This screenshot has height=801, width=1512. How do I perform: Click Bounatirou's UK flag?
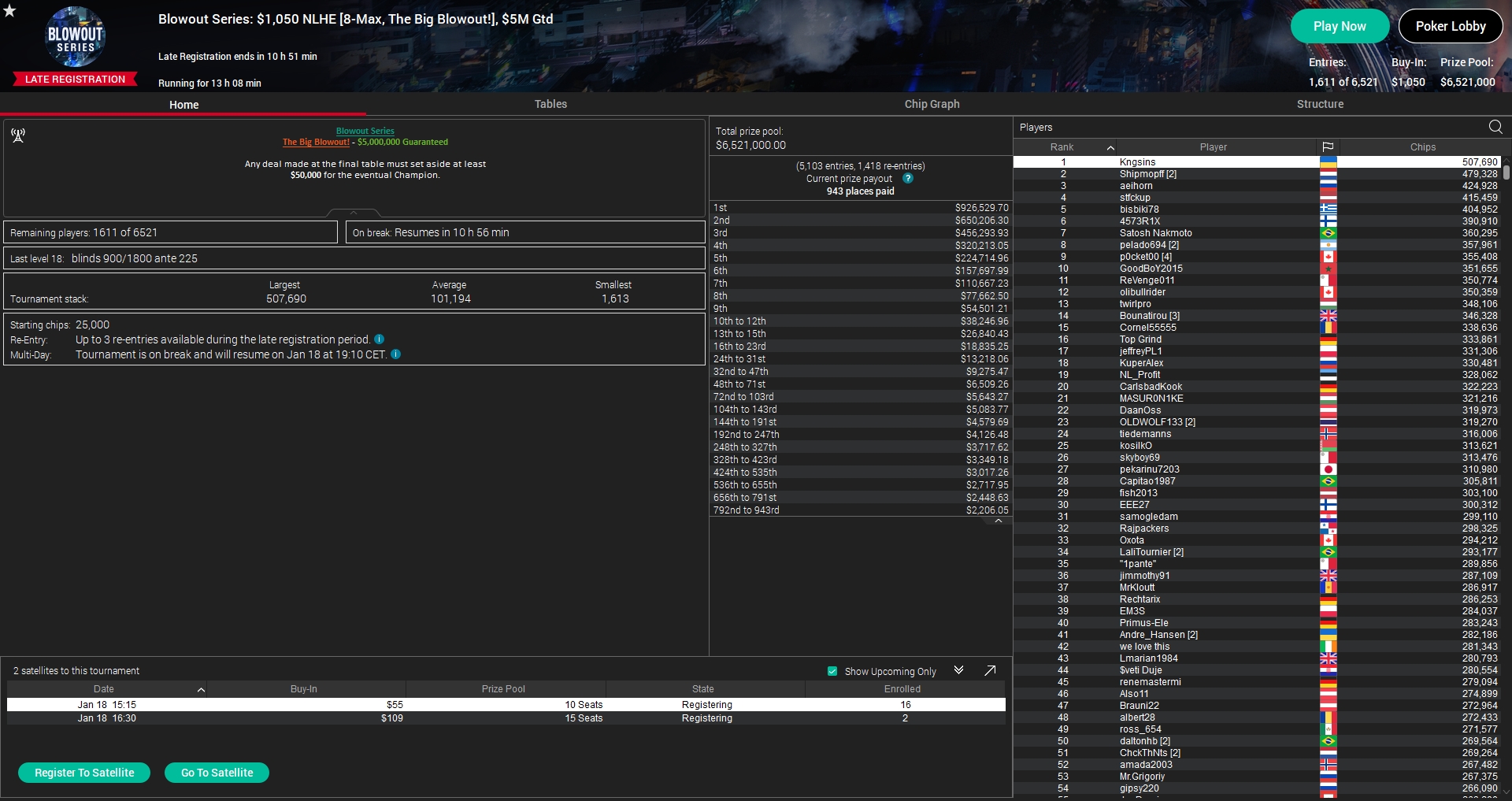pyautogui.click(x=1329, y=316)
